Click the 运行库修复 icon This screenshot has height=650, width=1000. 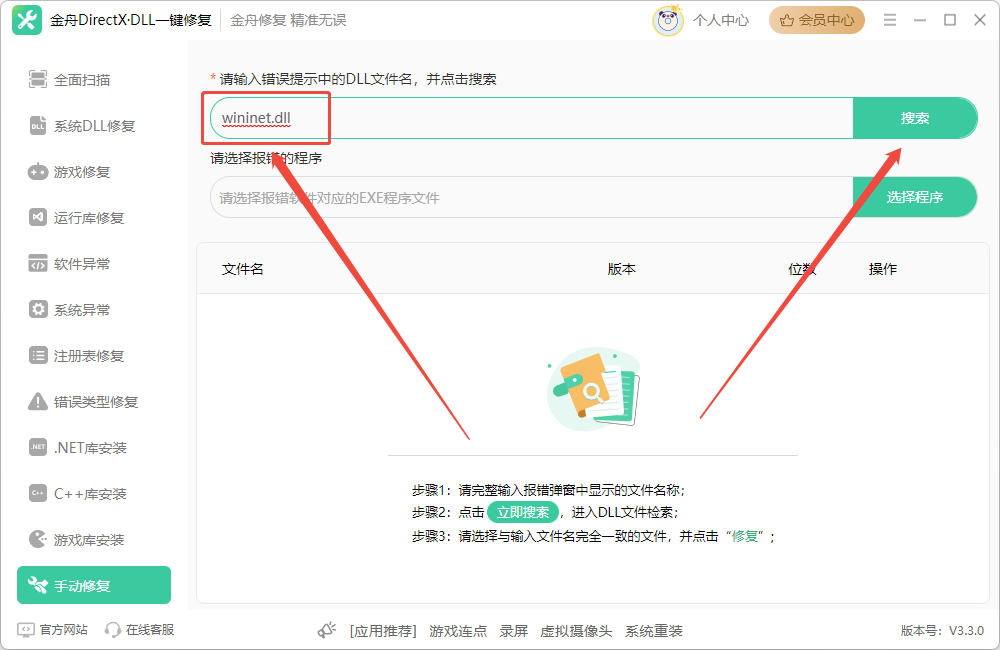pos(38,218)
